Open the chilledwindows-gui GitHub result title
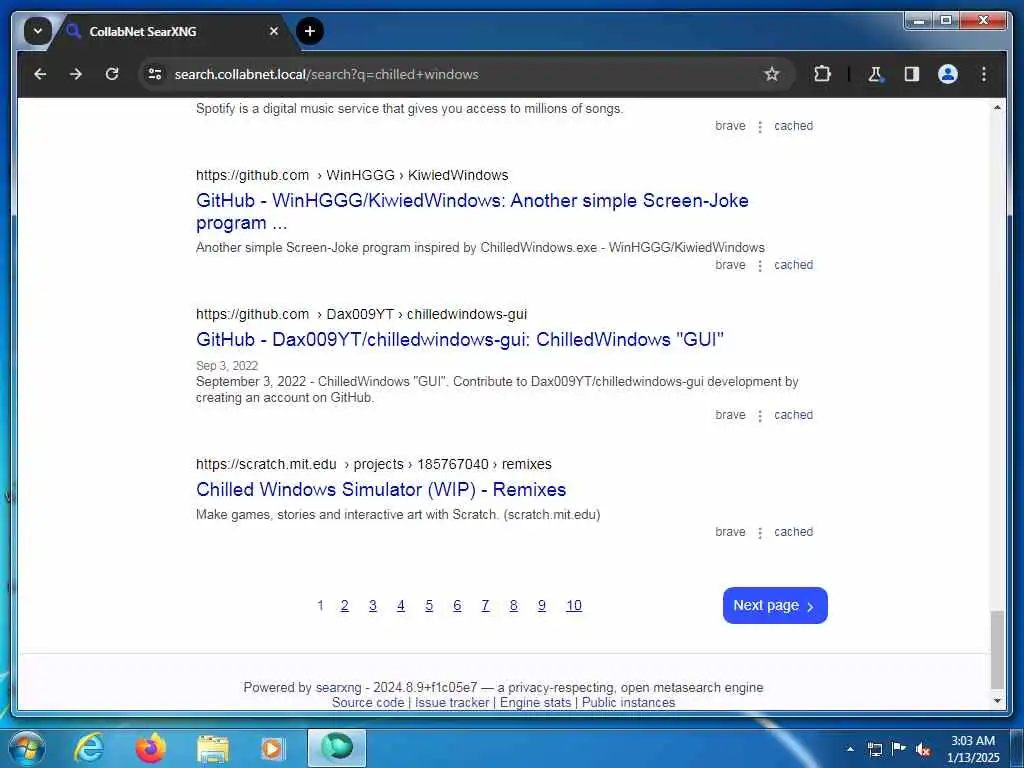 point(460,340)
